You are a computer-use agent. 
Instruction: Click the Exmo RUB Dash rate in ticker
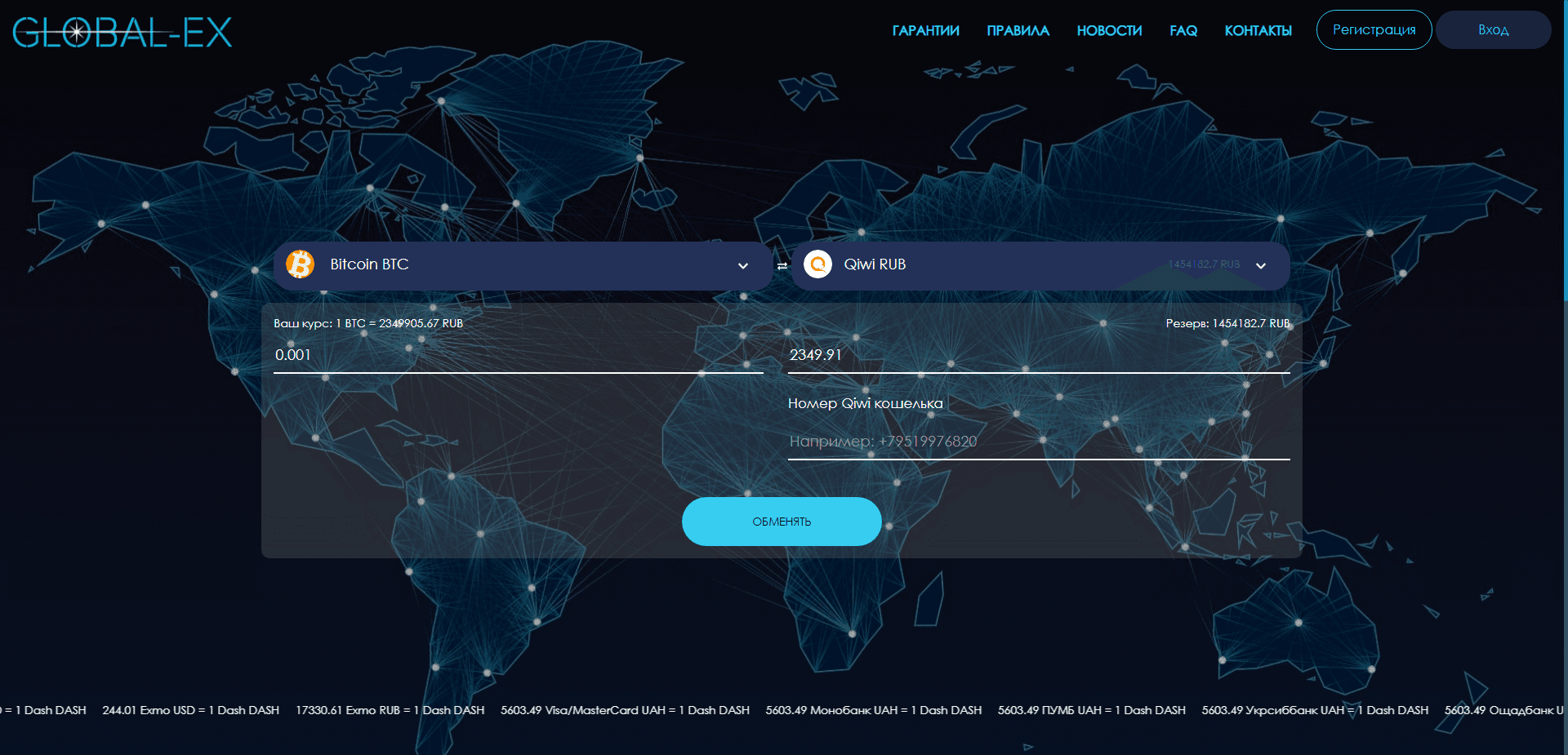(390, 710)
